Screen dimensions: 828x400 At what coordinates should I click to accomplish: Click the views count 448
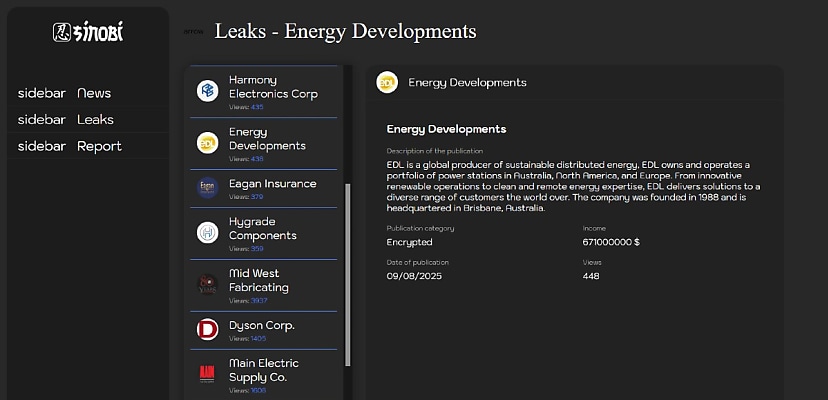[591, 276]
